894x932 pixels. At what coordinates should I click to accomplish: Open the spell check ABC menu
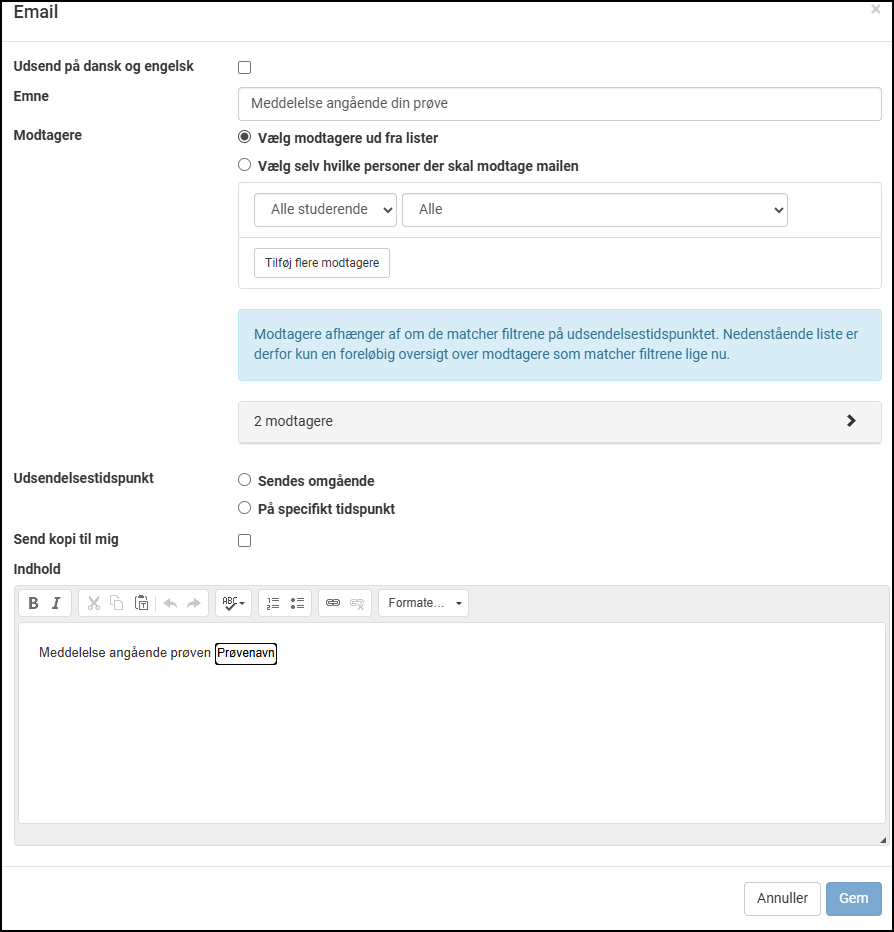point(233,603)
